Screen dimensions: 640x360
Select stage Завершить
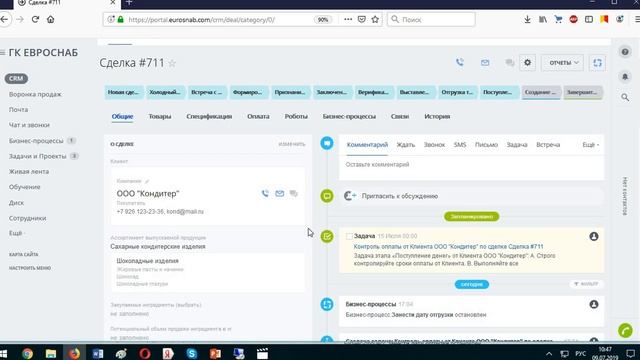pos(582,92)
